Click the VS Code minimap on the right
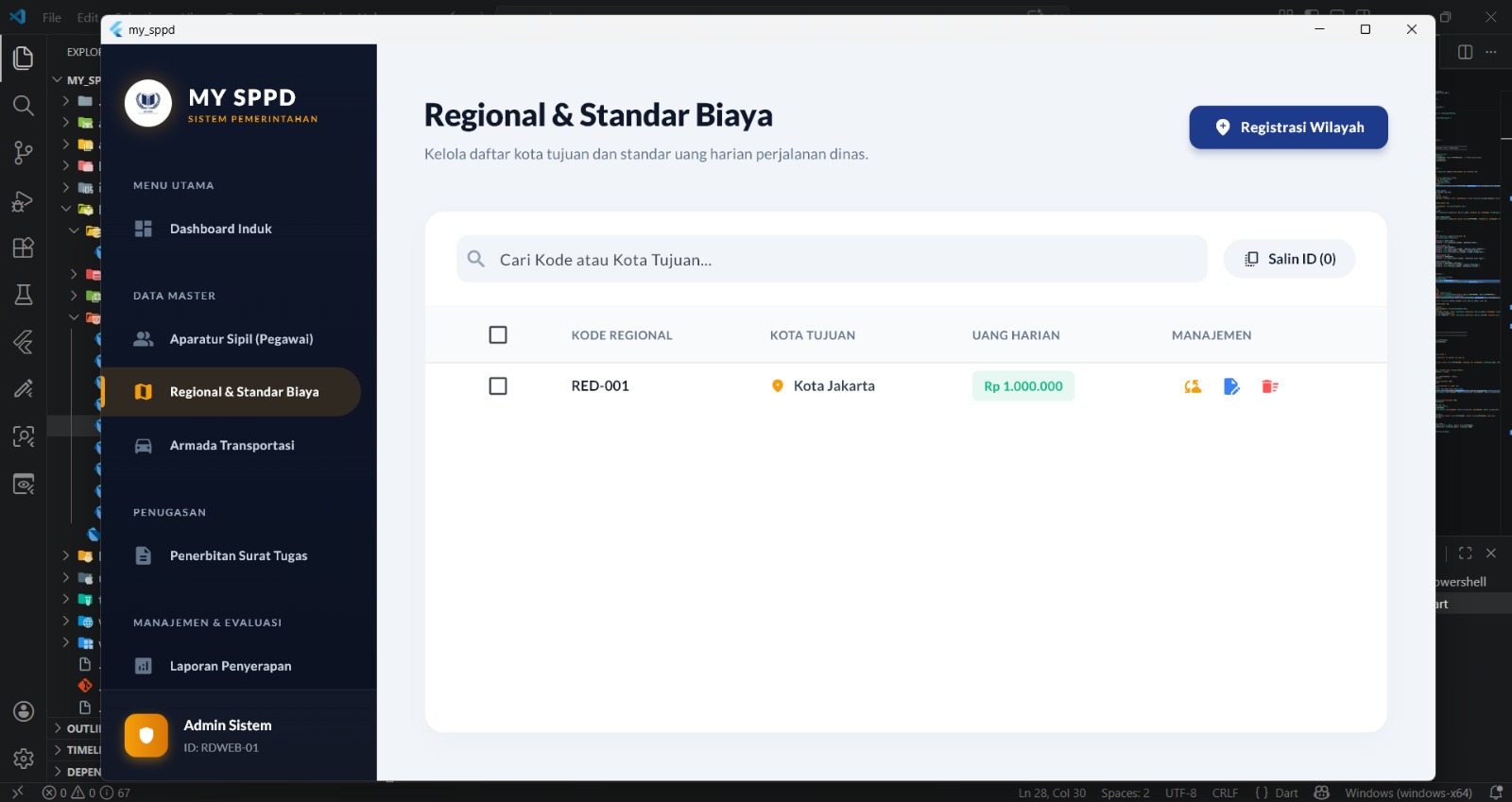 (x=1468, y=264)
